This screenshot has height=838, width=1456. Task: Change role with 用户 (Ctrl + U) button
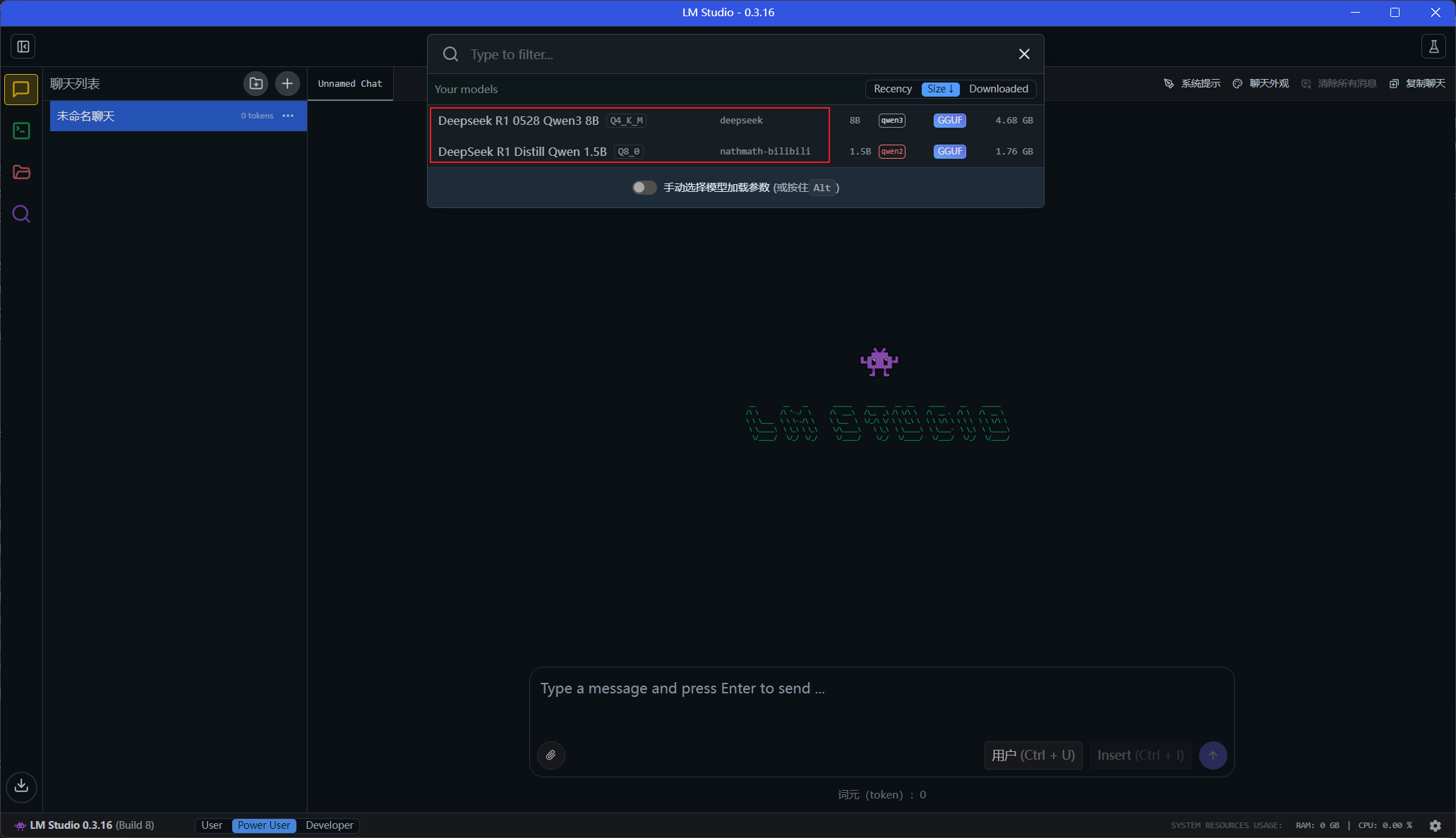click(x=1033, y=755)
